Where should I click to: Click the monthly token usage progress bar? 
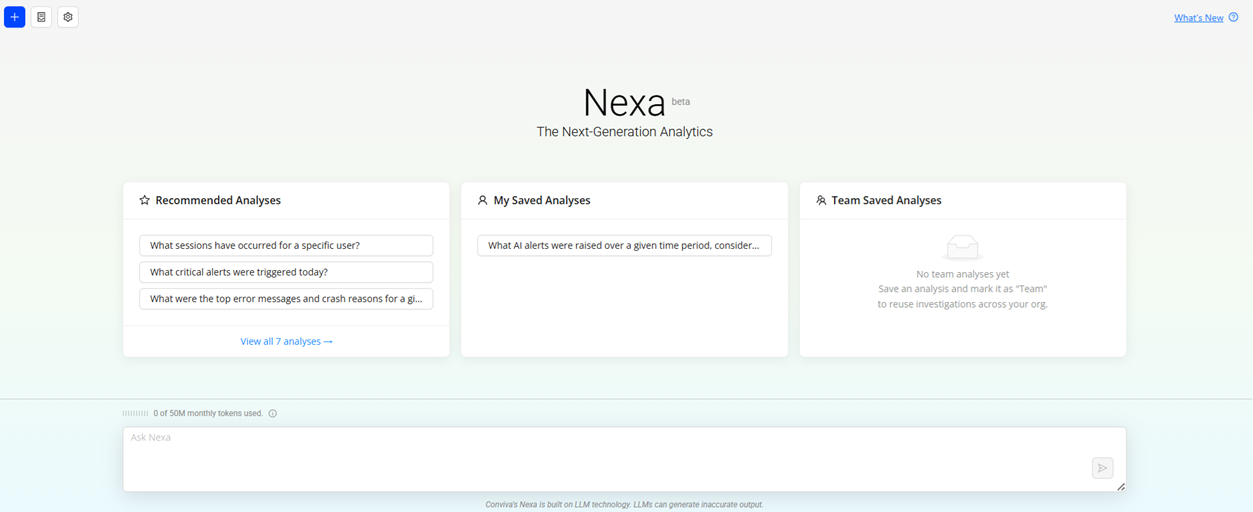tap(135, 413)
